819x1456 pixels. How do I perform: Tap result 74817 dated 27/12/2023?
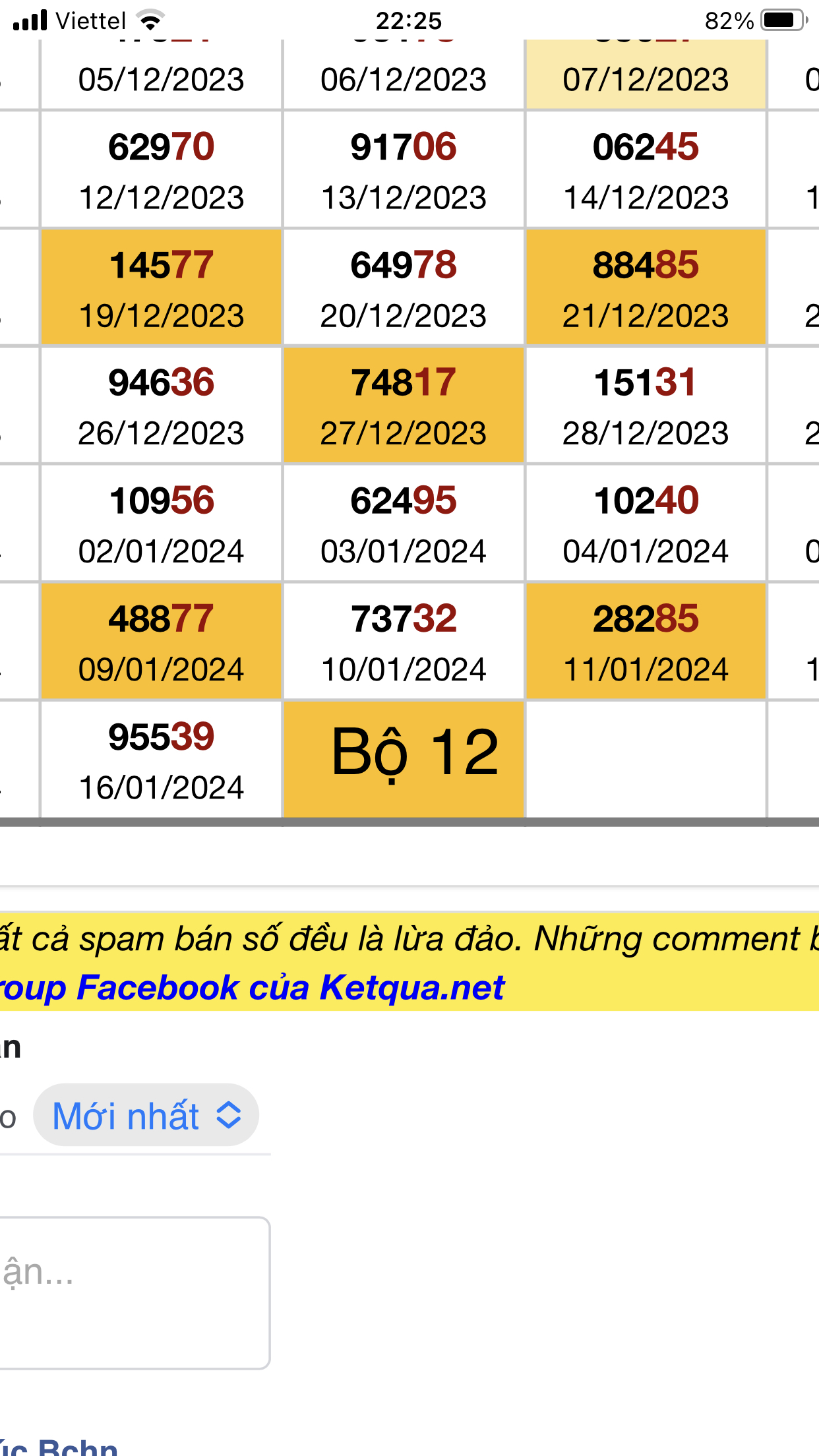tap(404, 406)
